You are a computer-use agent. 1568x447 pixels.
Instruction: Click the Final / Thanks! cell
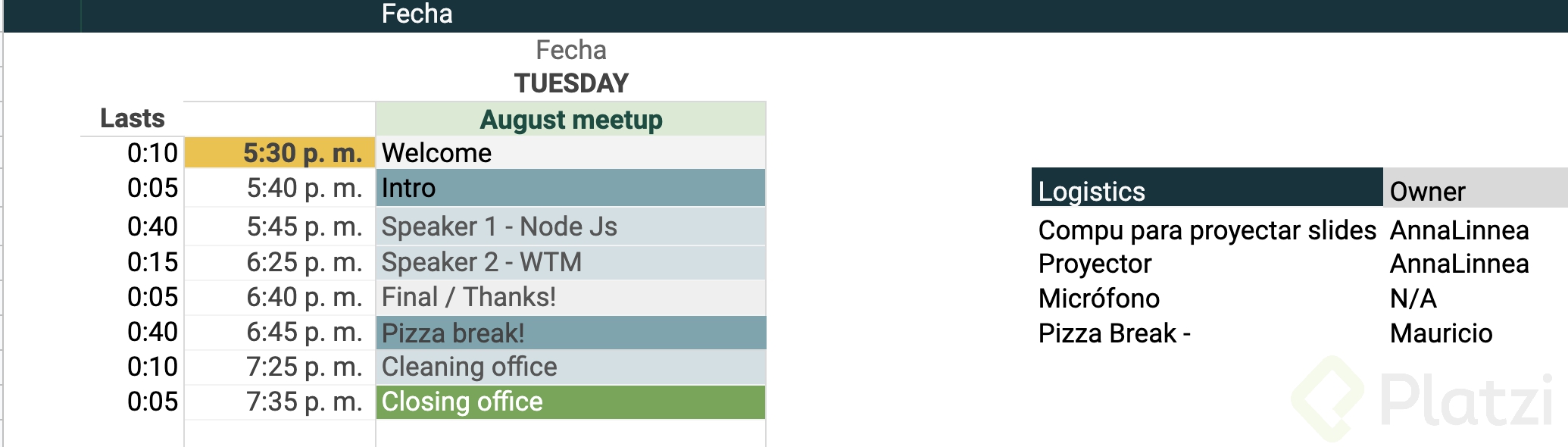click(570, 297)
